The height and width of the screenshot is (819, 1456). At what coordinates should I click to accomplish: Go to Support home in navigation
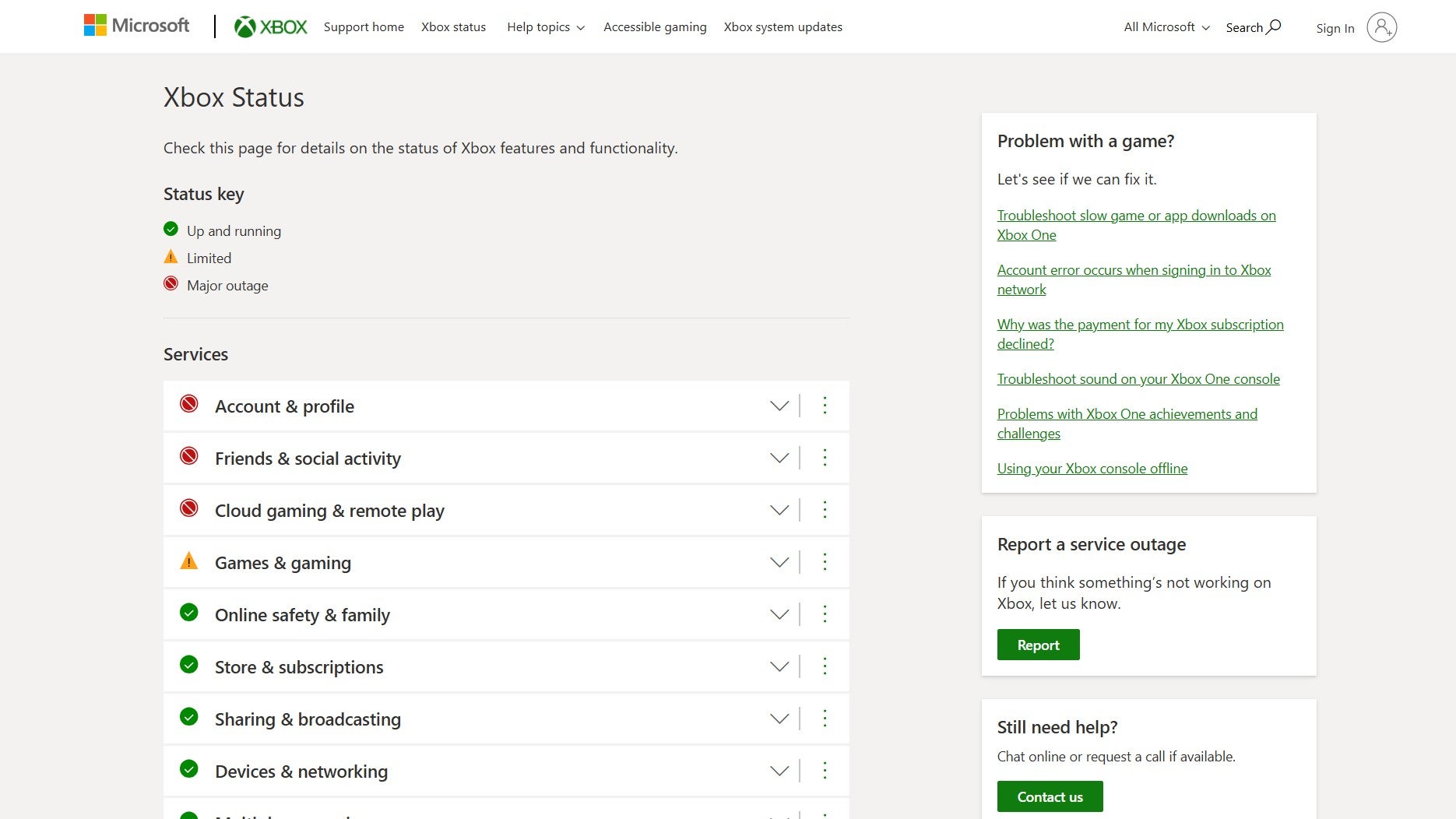(x=364, y=27)
